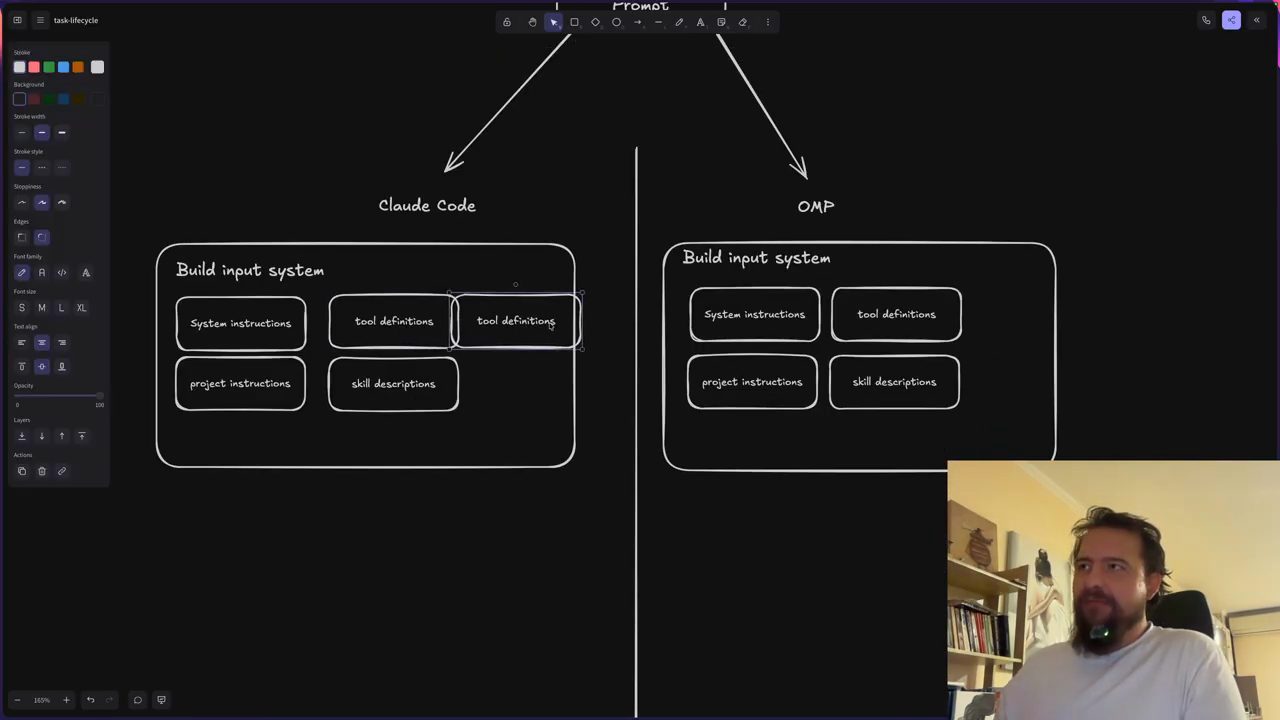Viewport: 1280px width, 720px height.
Task: Select the Pencil draw tool
Action: point(679,22)
